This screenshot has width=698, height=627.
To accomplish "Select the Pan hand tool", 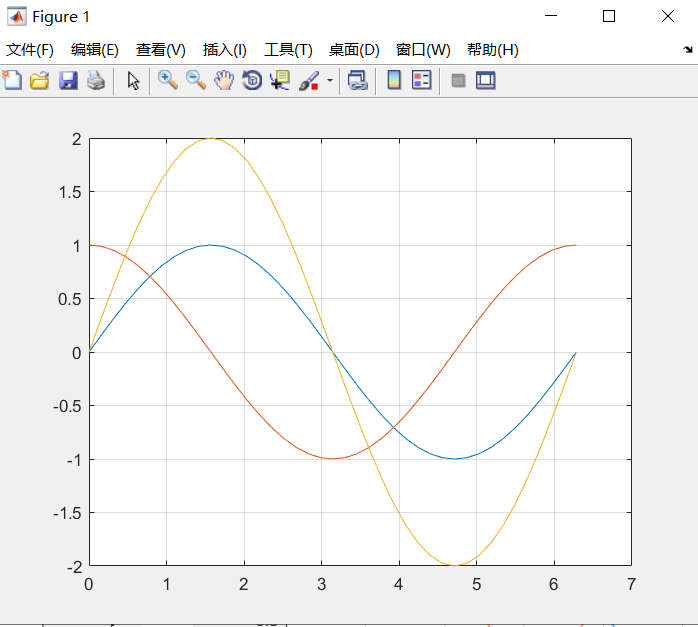I will pyautogui.click(x=224, y=81).
